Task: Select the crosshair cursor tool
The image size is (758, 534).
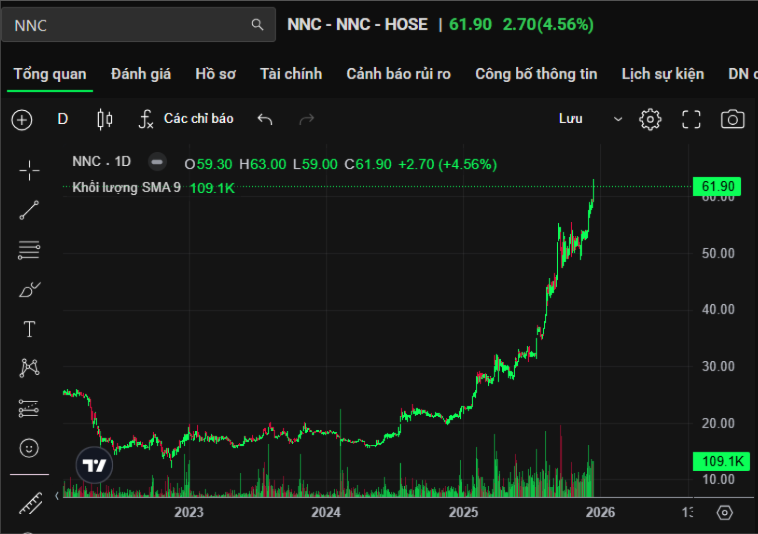Action: (x=29, y=171)
